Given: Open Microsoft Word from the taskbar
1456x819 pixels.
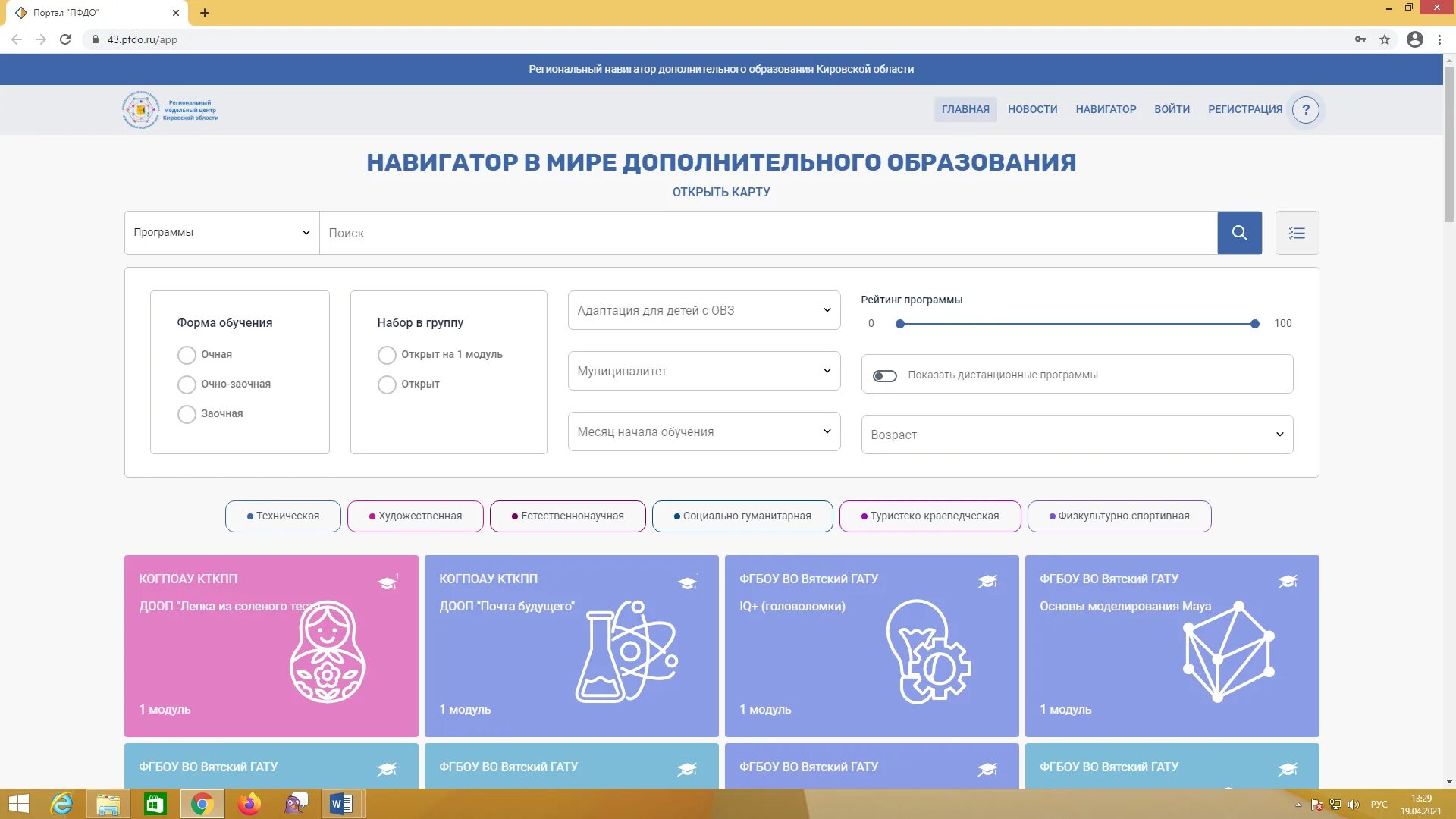Looking at the screenshot, I should coord(341,804).
